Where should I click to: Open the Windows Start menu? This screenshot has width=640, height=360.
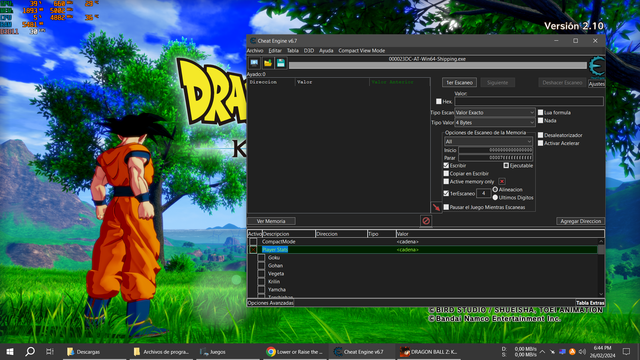click(10, 351)
